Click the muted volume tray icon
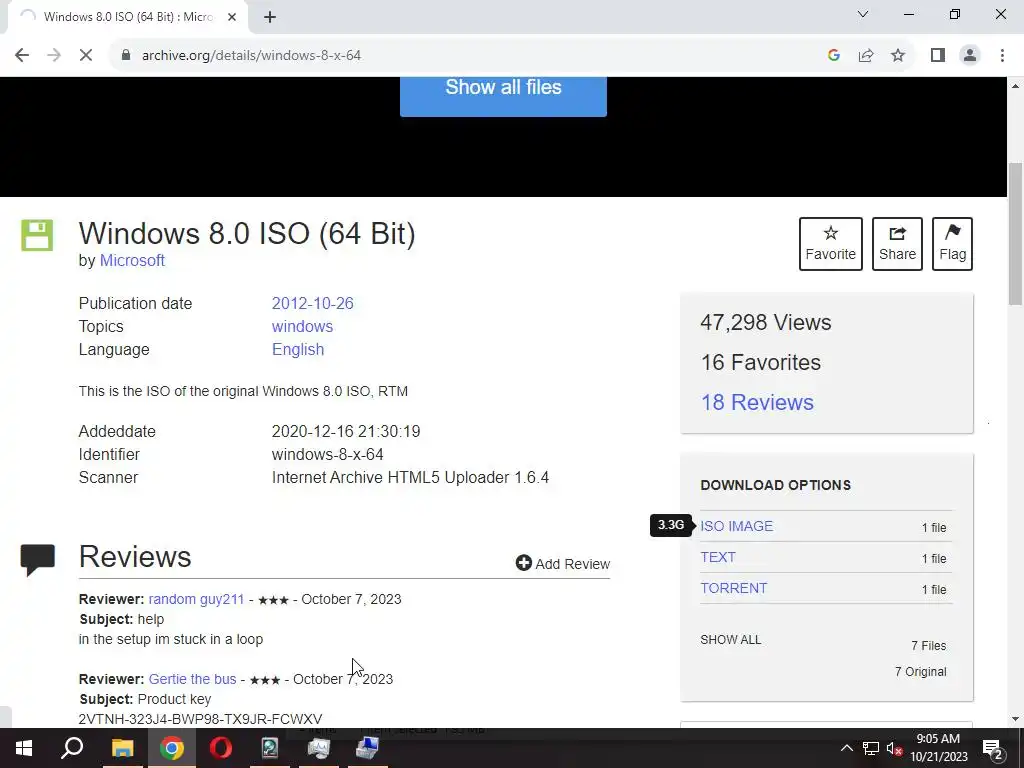 894,748
